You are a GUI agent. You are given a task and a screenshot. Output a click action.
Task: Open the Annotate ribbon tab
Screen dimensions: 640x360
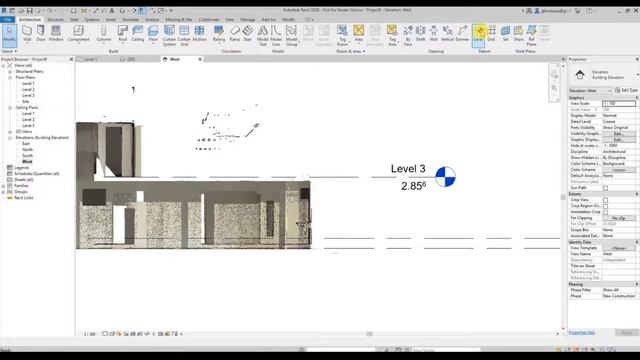[x=131, y=20]
